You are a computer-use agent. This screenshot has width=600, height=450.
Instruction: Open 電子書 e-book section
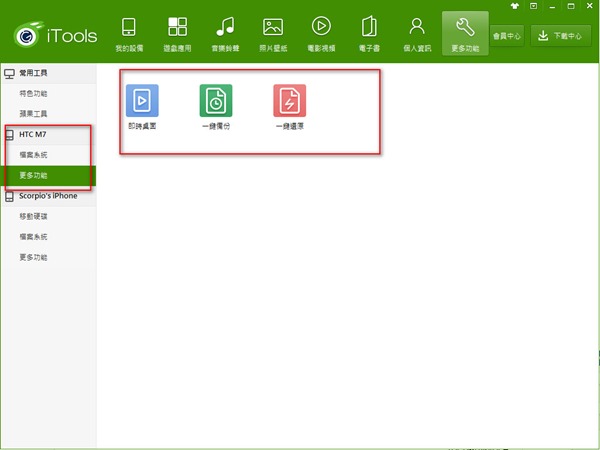[x=369, y=34]
